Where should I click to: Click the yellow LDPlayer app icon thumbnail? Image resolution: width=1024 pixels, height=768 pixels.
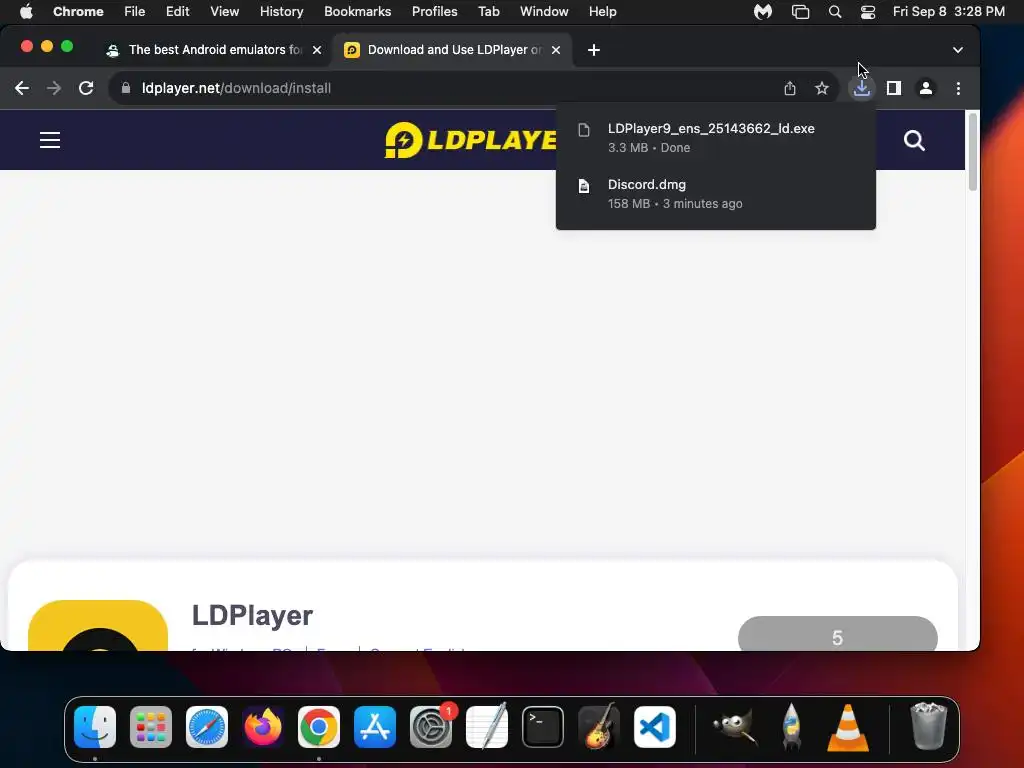click(x=98, y=625)
